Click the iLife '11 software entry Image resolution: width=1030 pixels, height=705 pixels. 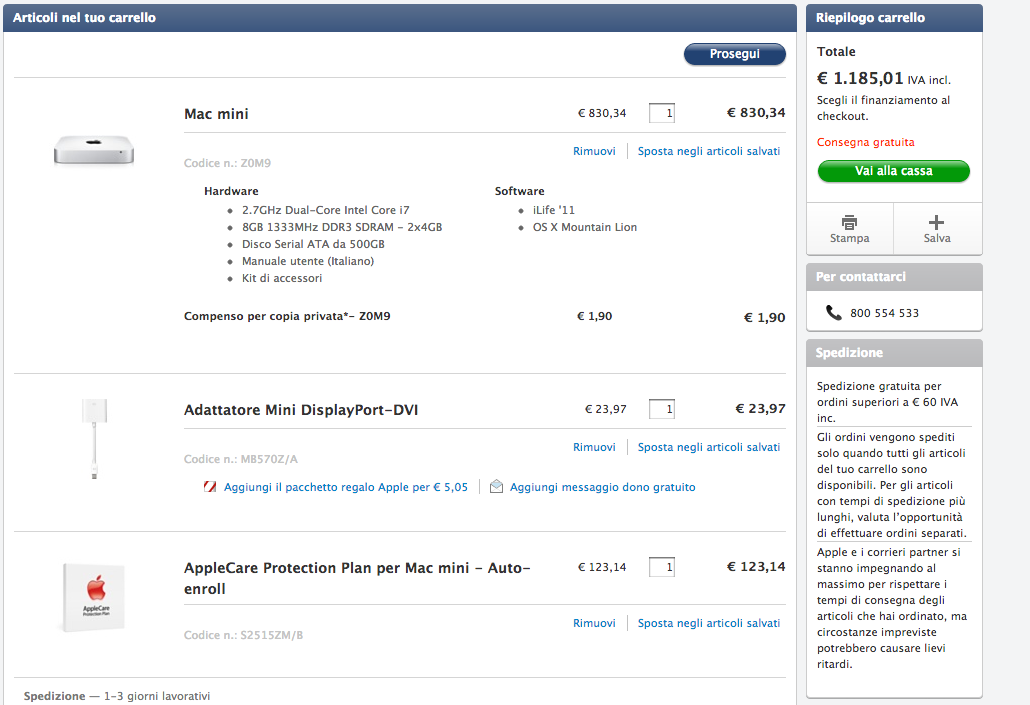tap(553, 210)
